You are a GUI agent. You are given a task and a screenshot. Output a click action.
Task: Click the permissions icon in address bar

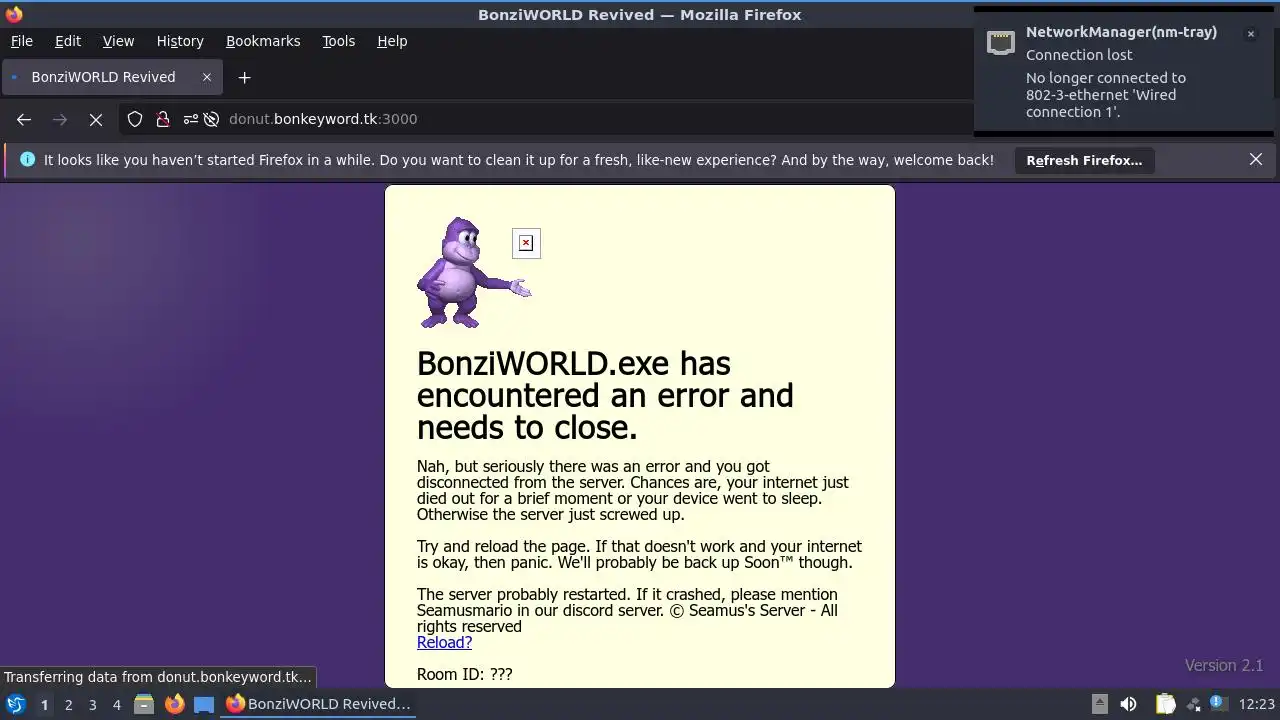tap(190, 119)
